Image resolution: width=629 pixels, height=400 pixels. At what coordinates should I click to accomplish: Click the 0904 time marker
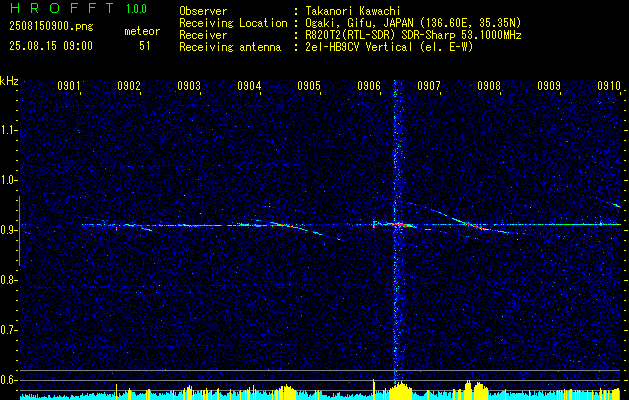click(x=249, y=85)
